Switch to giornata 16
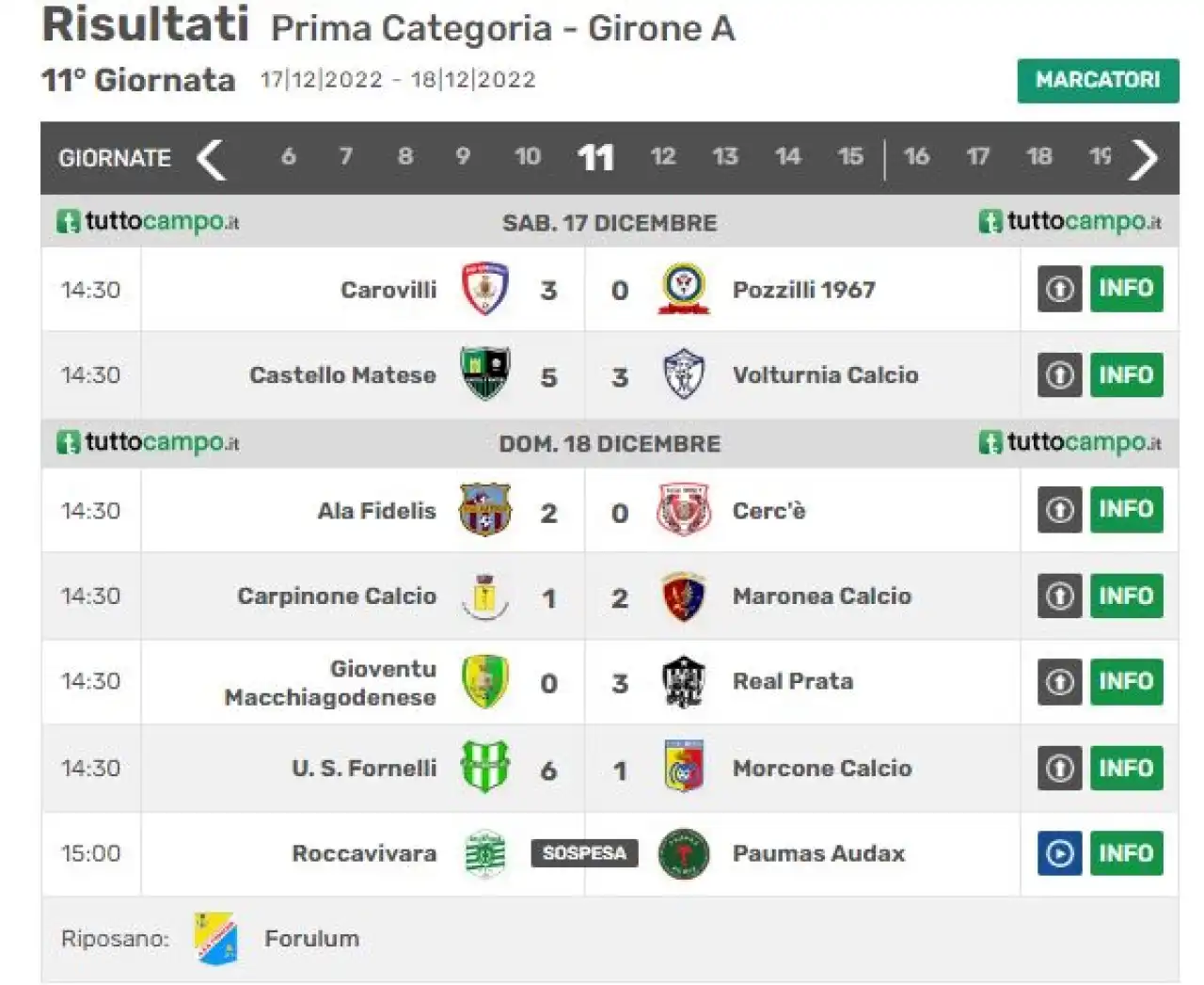Screen dimensions: 1204x985 point(917,156)
